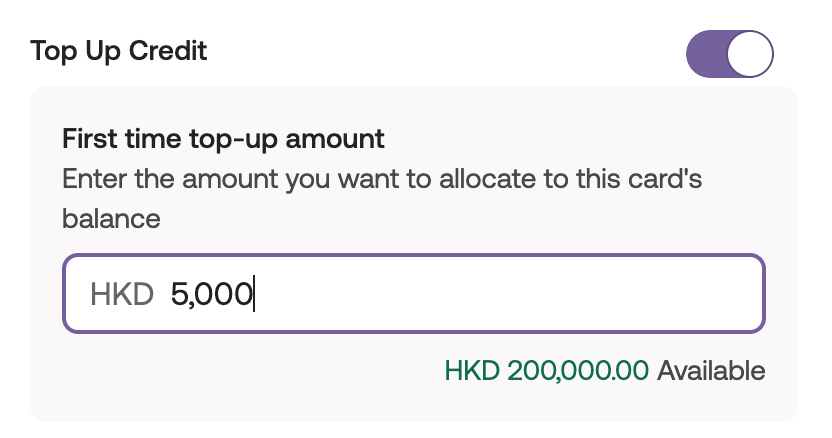Click the "First time top-up amount" label

click(x=223, y=138)
